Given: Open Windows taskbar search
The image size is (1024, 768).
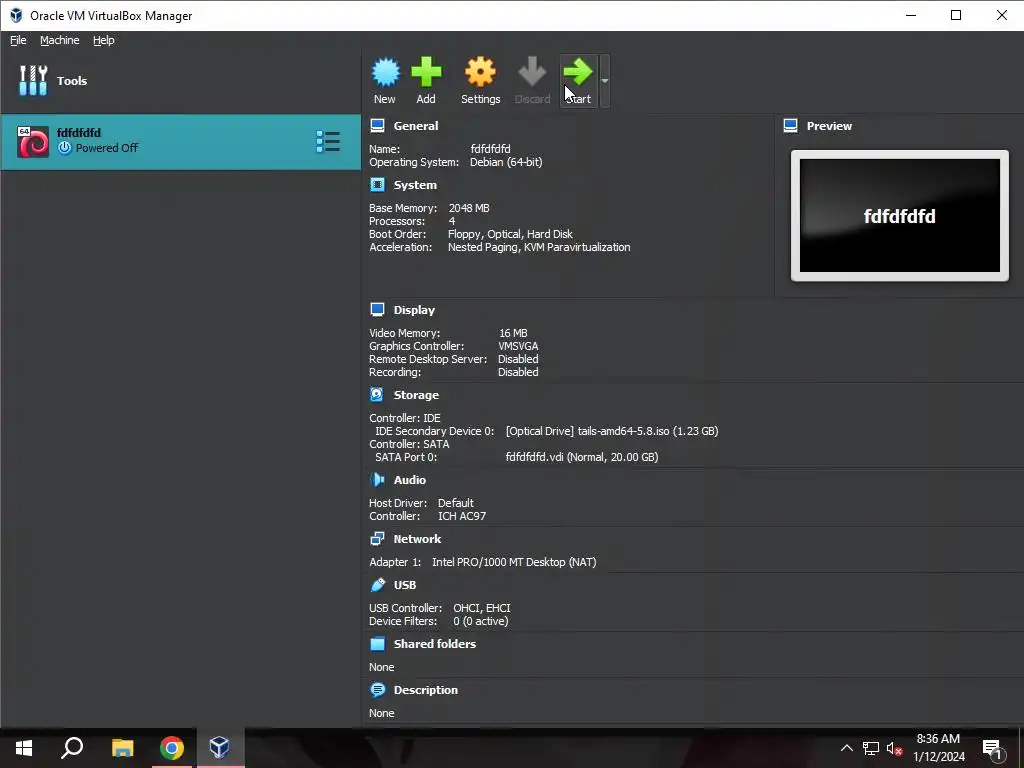Looking at the screenshot, I should pos(72,748).
